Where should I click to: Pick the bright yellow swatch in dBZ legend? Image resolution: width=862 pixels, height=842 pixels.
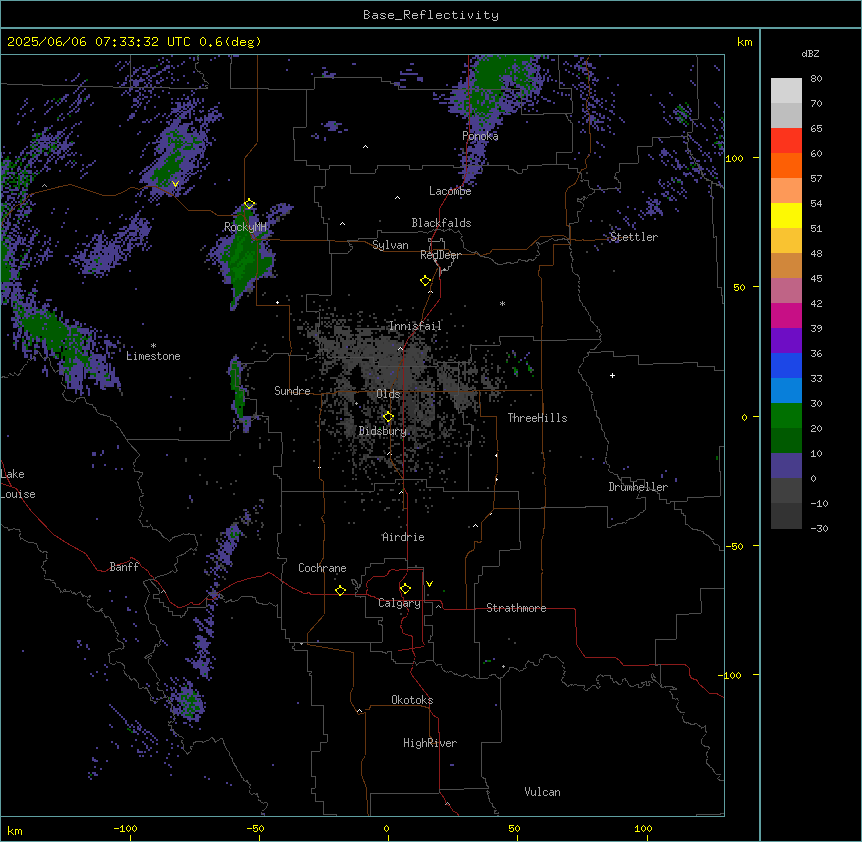coord(786,215)
